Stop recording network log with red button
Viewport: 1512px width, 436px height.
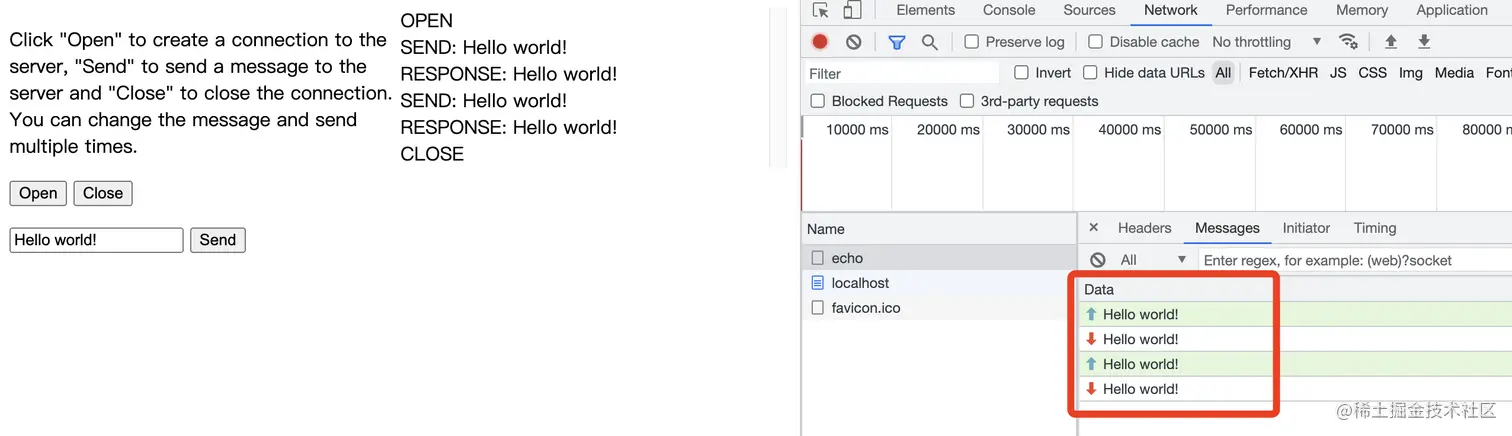820,42
